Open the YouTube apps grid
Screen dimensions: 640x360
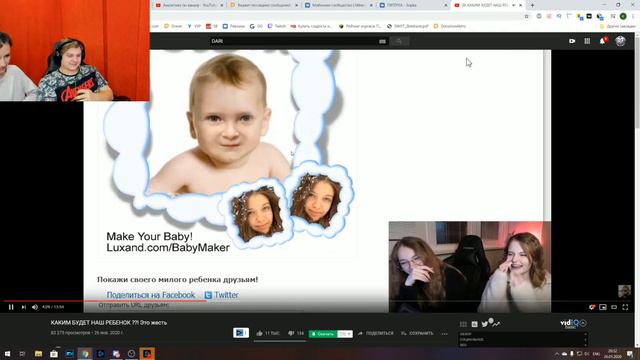[x=587, y=41]
